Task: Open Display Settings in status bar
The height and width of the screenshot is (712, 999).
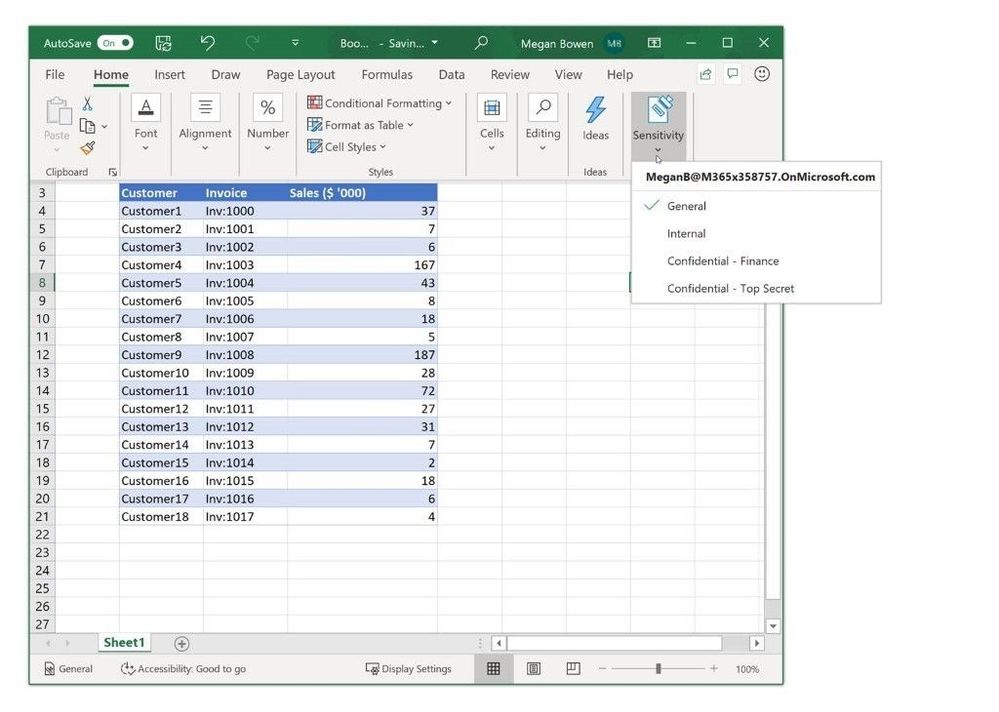Action: click(x=408, y=669)
